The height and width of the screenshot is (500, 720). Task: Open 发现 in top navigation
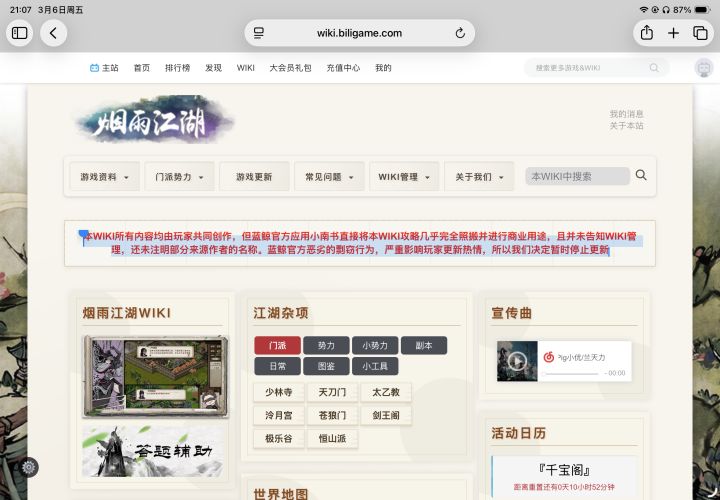[x=213, y=68]
